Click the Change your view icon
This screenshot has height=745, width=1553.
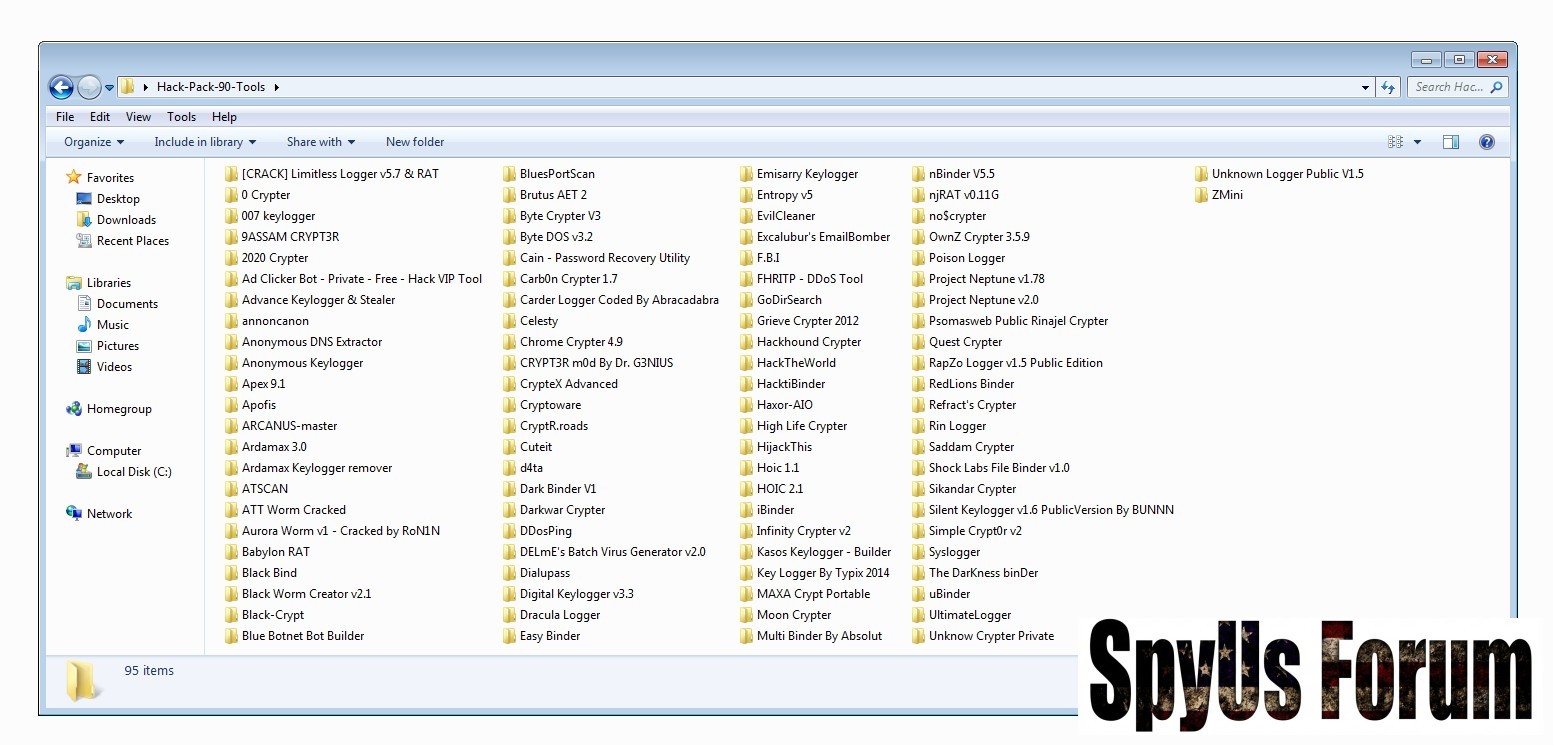[x=1396, y=142]
